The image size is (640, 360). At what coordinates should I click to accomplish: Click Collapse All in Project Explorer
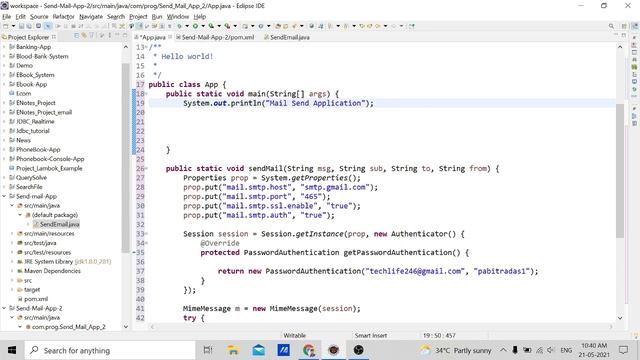click(x=76, y=36)
